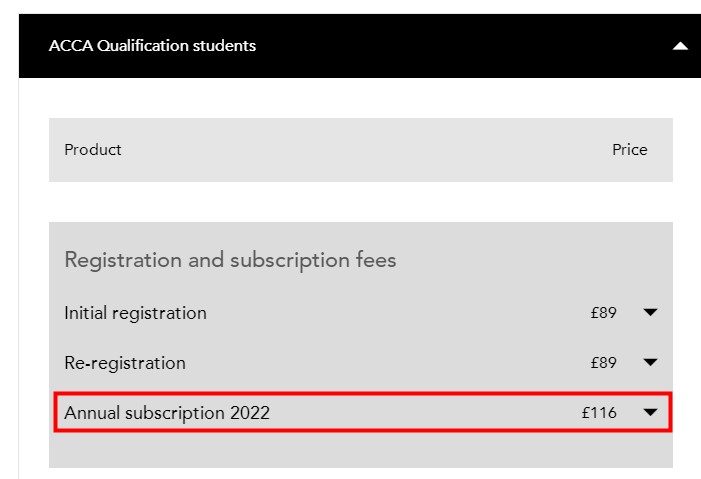The width and height of the screenshot is (701, 479).
Task: Click the blank middle of Product/Price header row
Action: click(x=360, y=150)
